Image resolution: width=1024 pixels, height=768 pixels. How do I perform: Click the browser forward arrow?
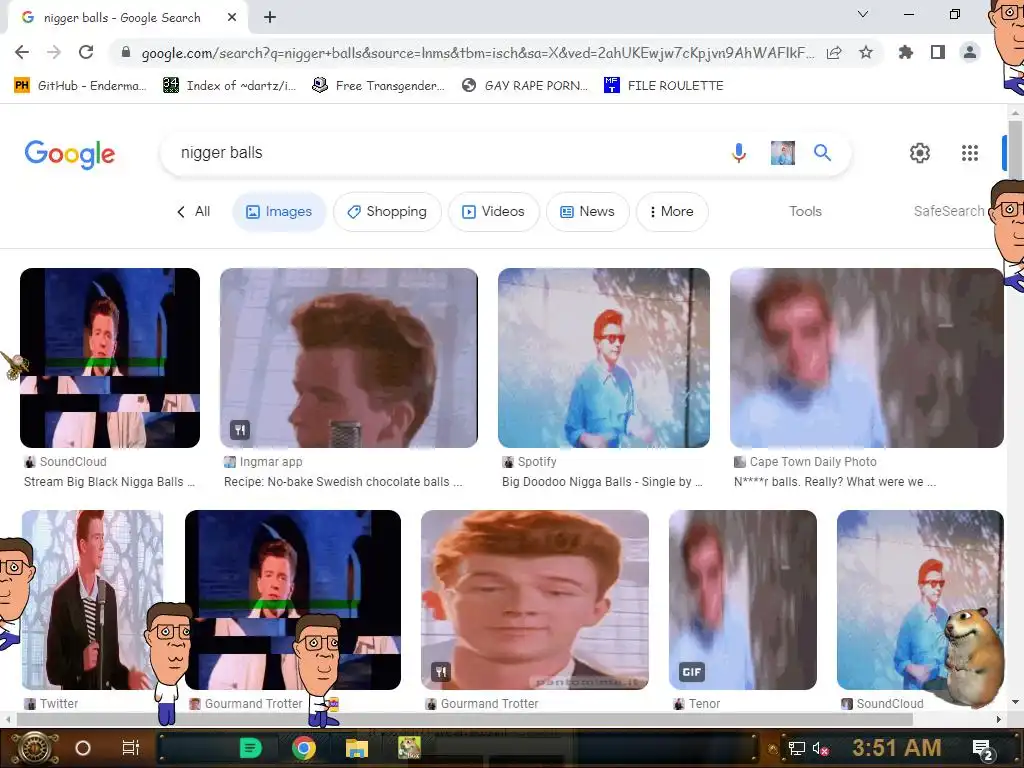(x=54, y=52)
